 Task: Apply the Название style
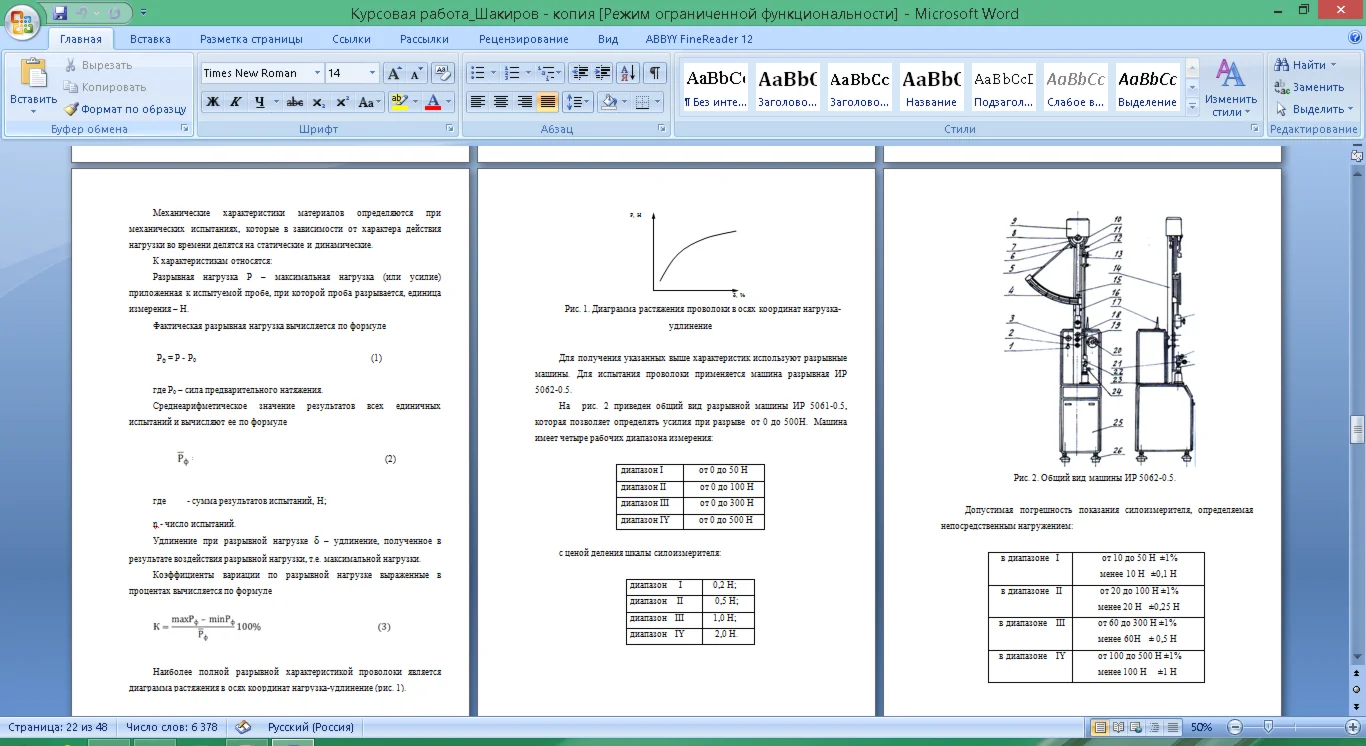pyautogui.click(x=931, y=87)
